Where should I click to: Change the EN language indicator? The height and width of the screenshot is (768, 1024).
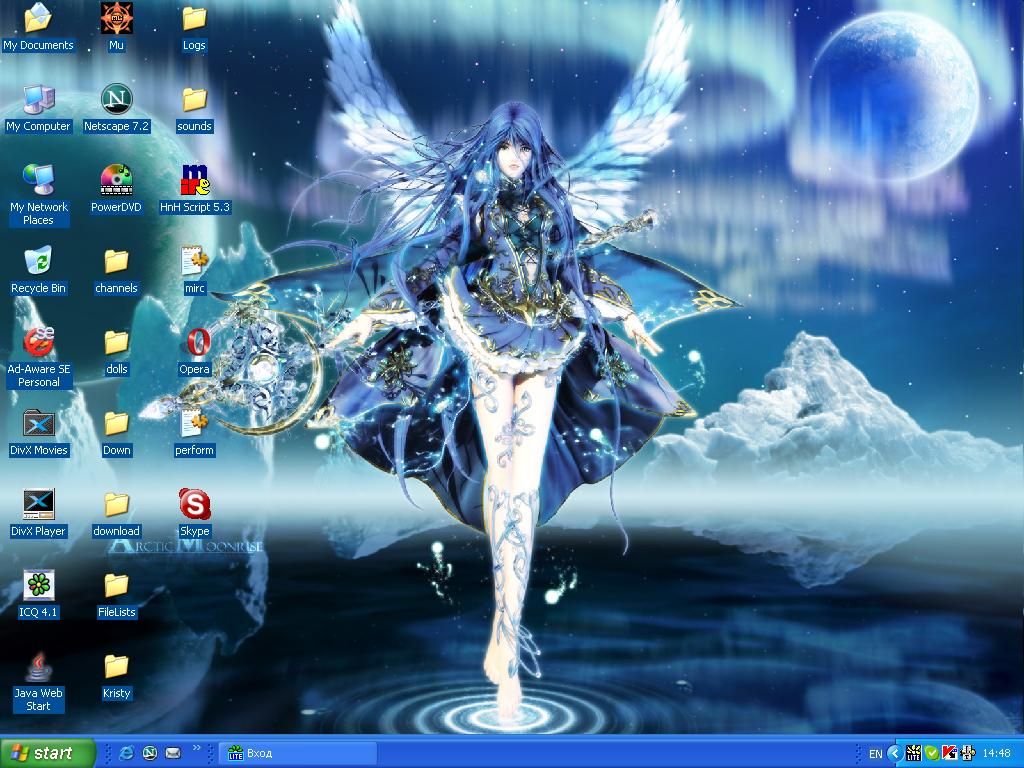coord(875,754)
